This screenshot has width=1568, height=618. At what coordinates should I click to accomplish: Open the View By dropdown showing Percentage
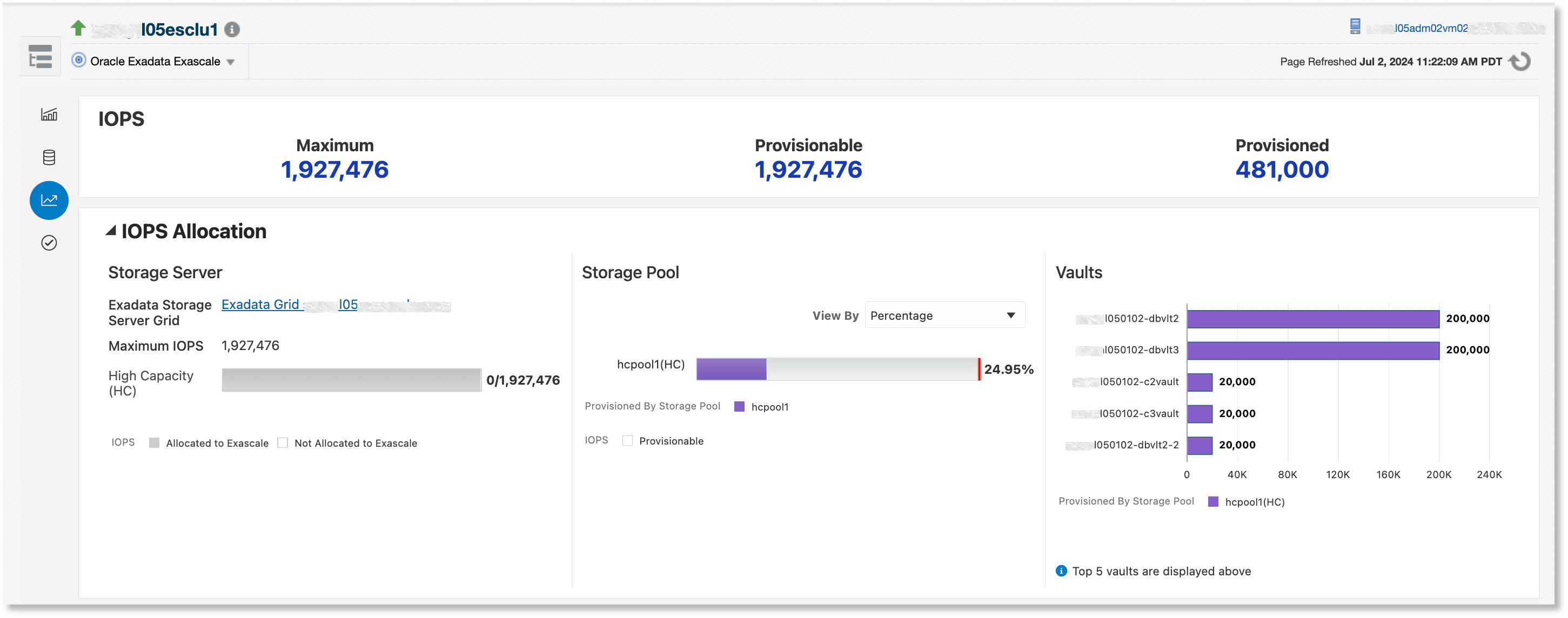pos(943,315)
